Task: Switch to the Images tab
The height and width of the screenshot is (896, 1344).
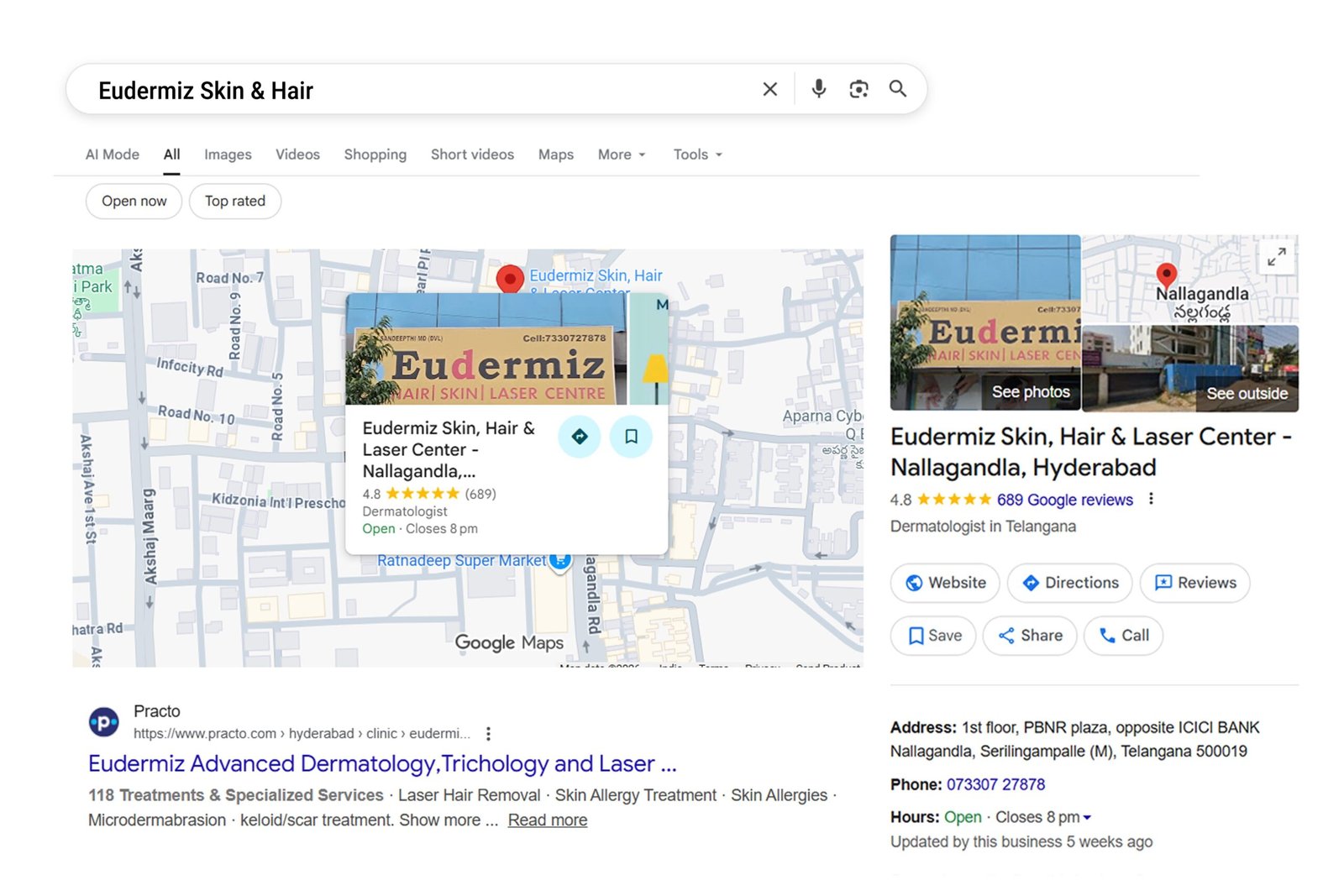Action: coord(227,155)
